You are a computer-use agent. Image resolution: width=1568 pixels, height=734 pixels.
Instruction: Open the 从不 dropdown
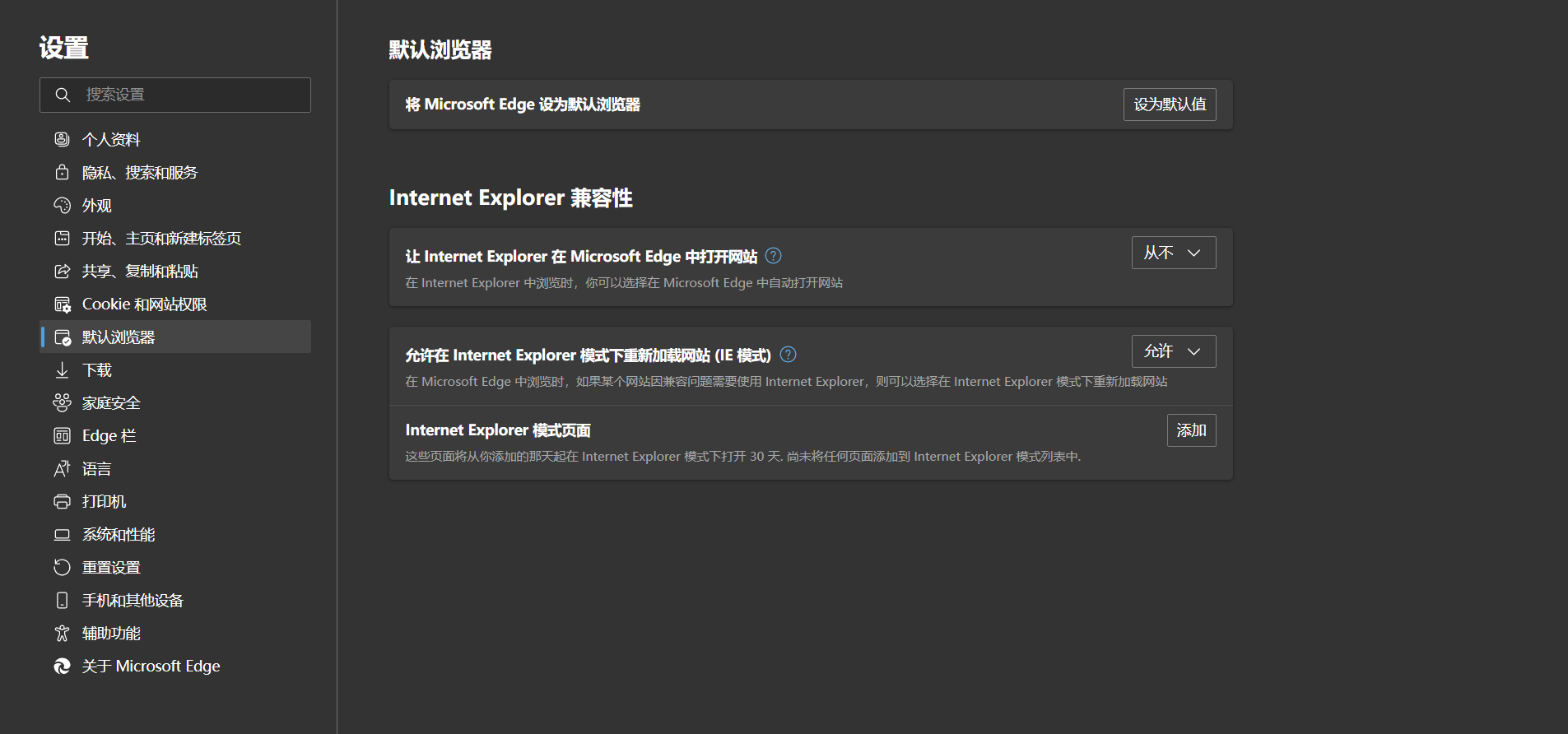pos(1174,253)
